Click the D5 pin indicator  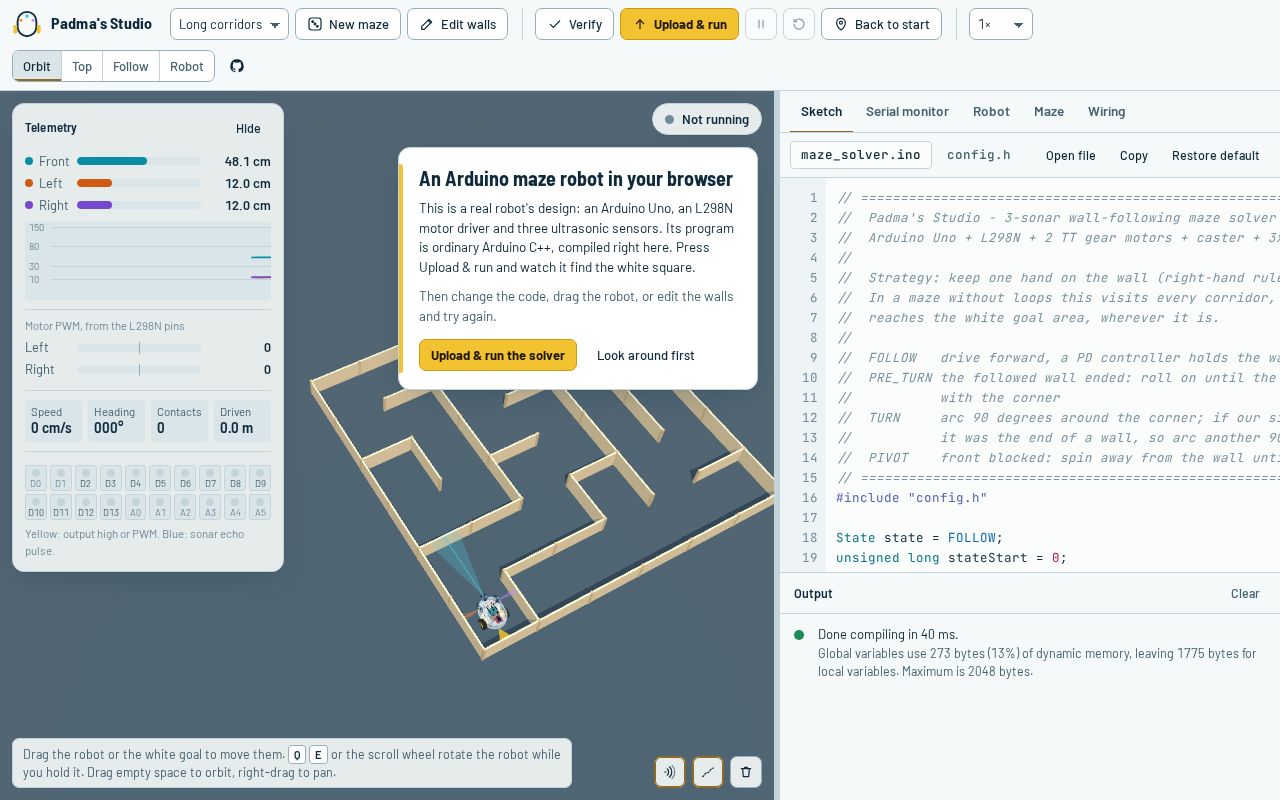pos(161,478)
